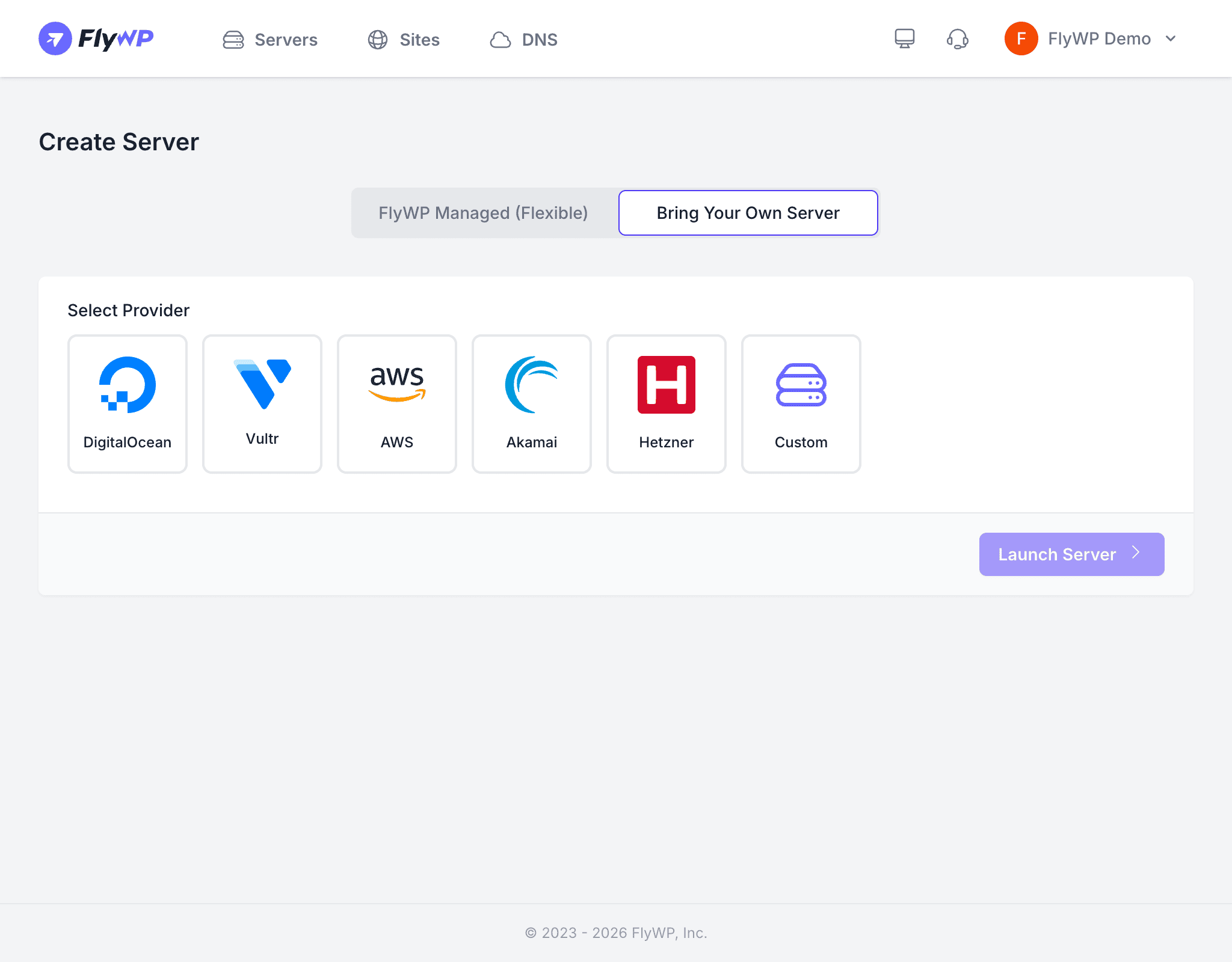Click the copyright footer text
Viewport: 1232px width, 962px height.
616,933
